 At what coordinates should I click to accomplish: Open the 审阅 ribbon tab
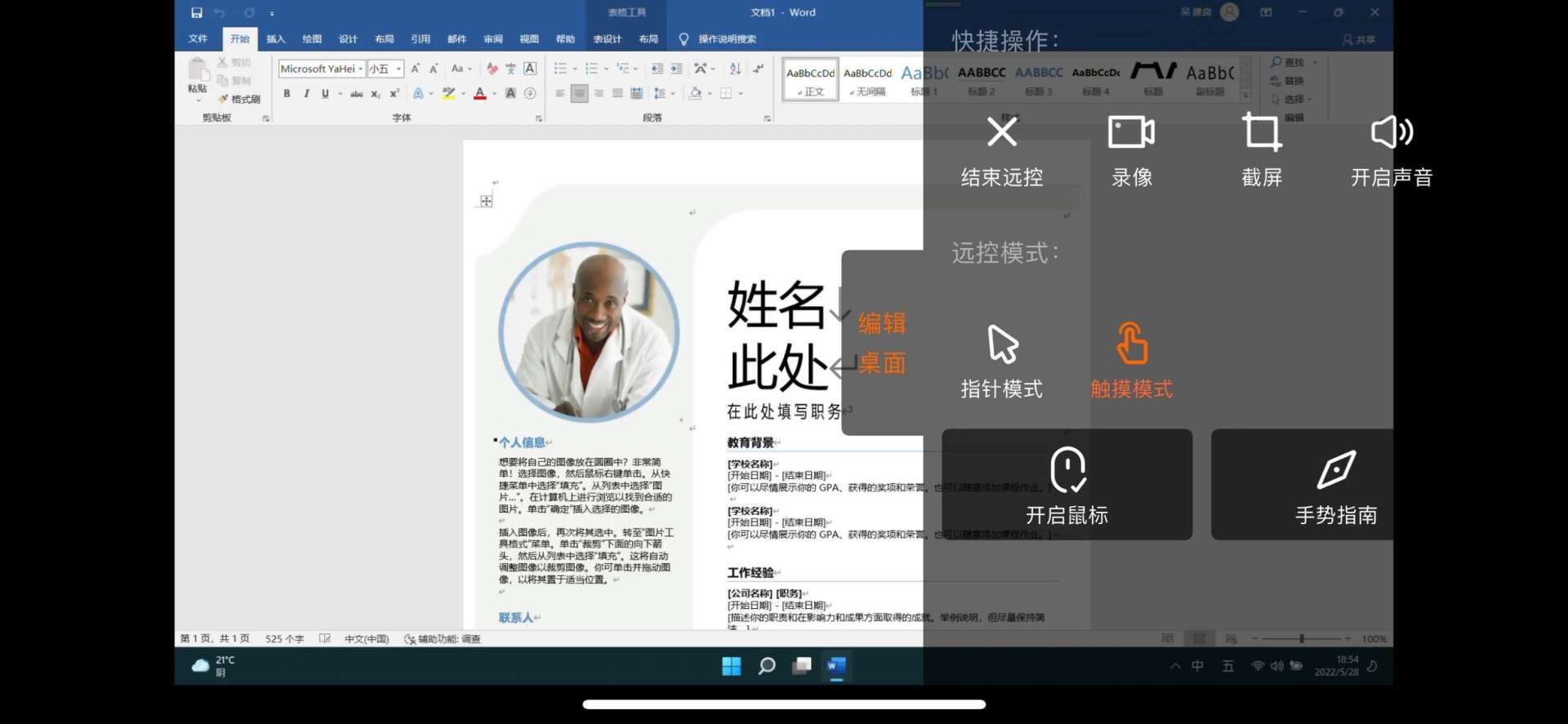(x=493, y=39)
